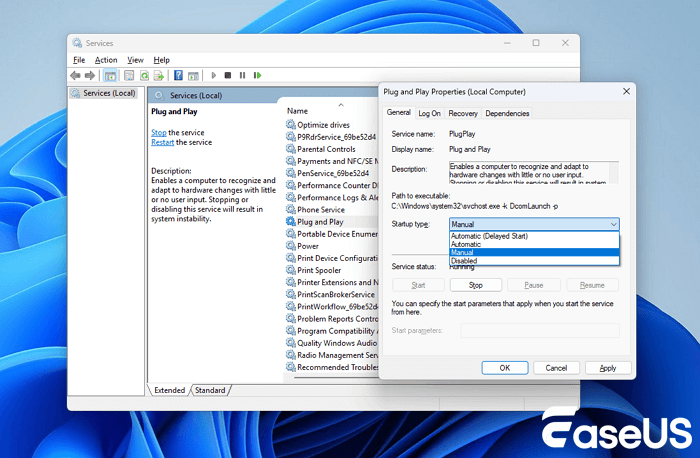700x458 pixels.
Task: Click the Refresh toolbar icon
Action: [x=144, y=75]
